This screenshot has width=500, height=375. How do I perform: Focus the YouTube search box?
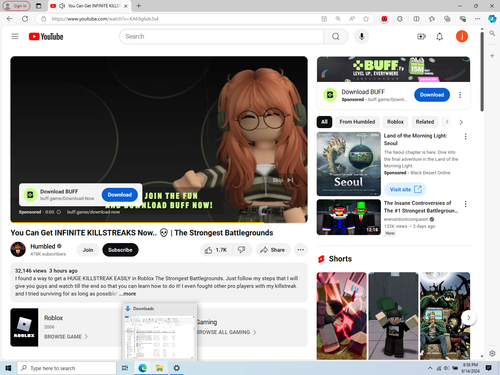(x=222, y=36)
